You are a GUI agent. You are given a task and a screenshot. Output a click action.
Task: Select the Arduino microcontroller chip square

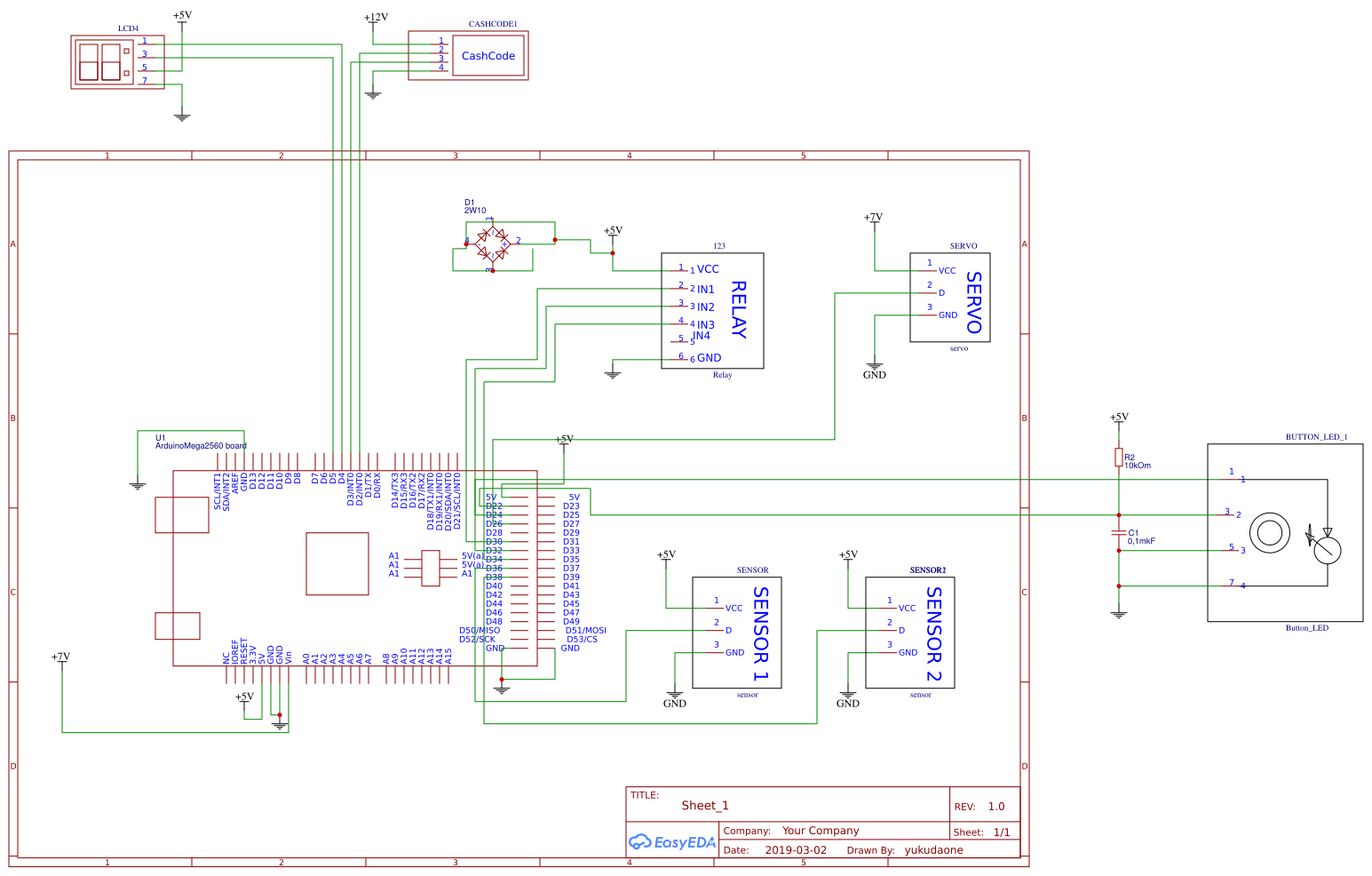(x=337, y=563)
